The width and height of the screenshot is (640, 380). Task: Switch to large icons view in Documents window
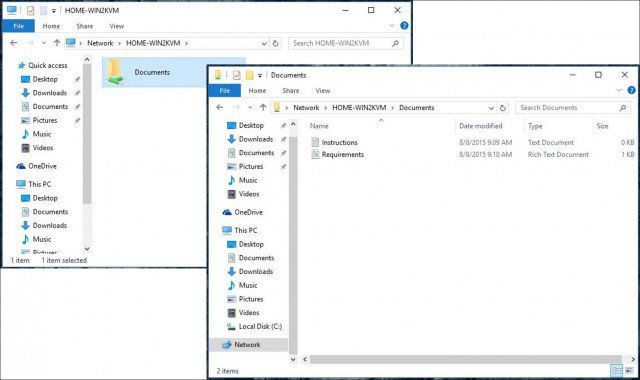click(x=629, y=371)
